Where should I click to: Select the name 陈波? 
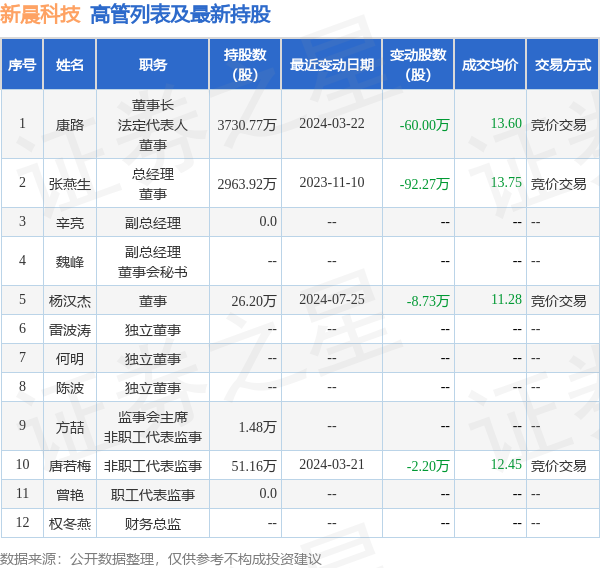pyautogui.click(x=70, y=388)
